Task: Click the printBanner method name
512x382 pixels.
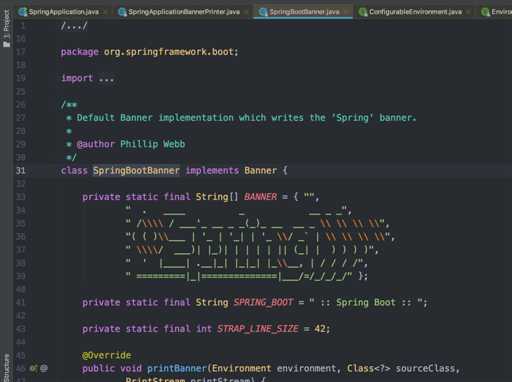Action: click(x=177, y=369)
